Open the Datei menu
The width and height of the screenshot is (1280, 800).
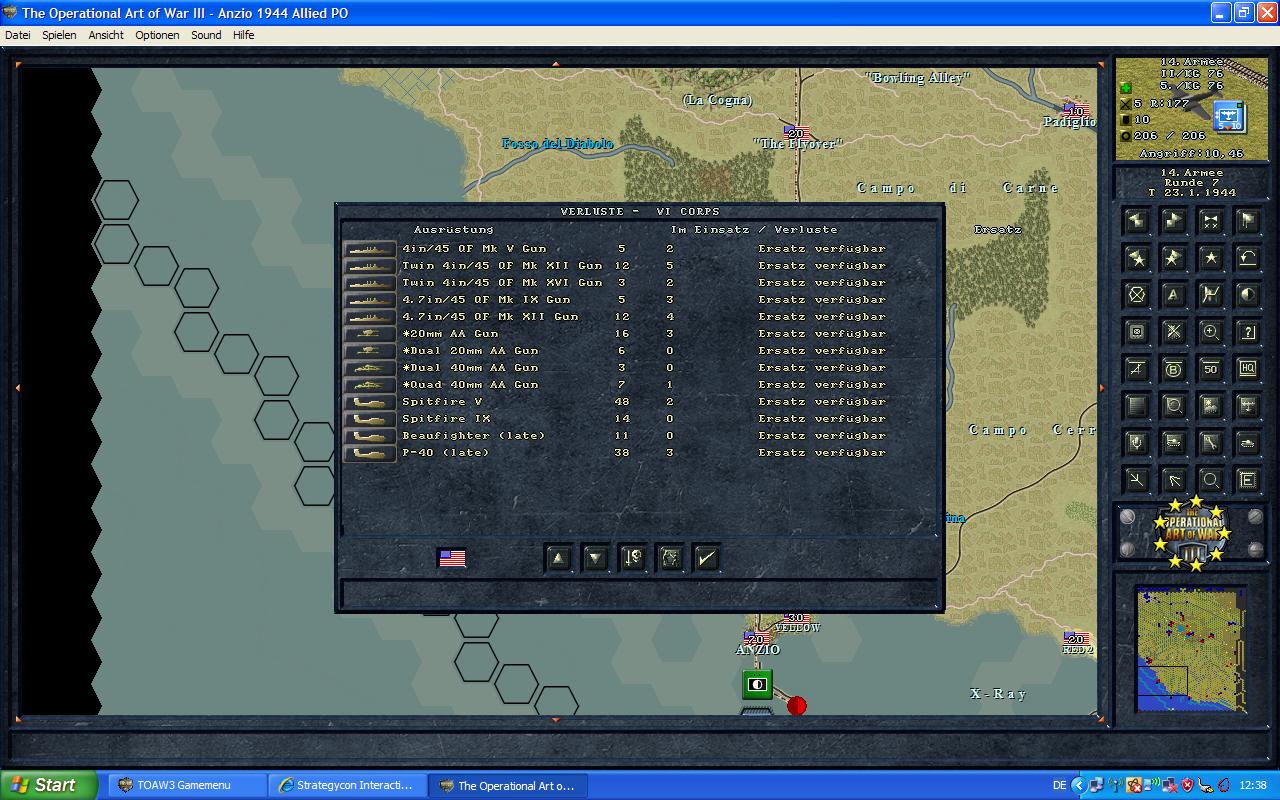point(18,35)
